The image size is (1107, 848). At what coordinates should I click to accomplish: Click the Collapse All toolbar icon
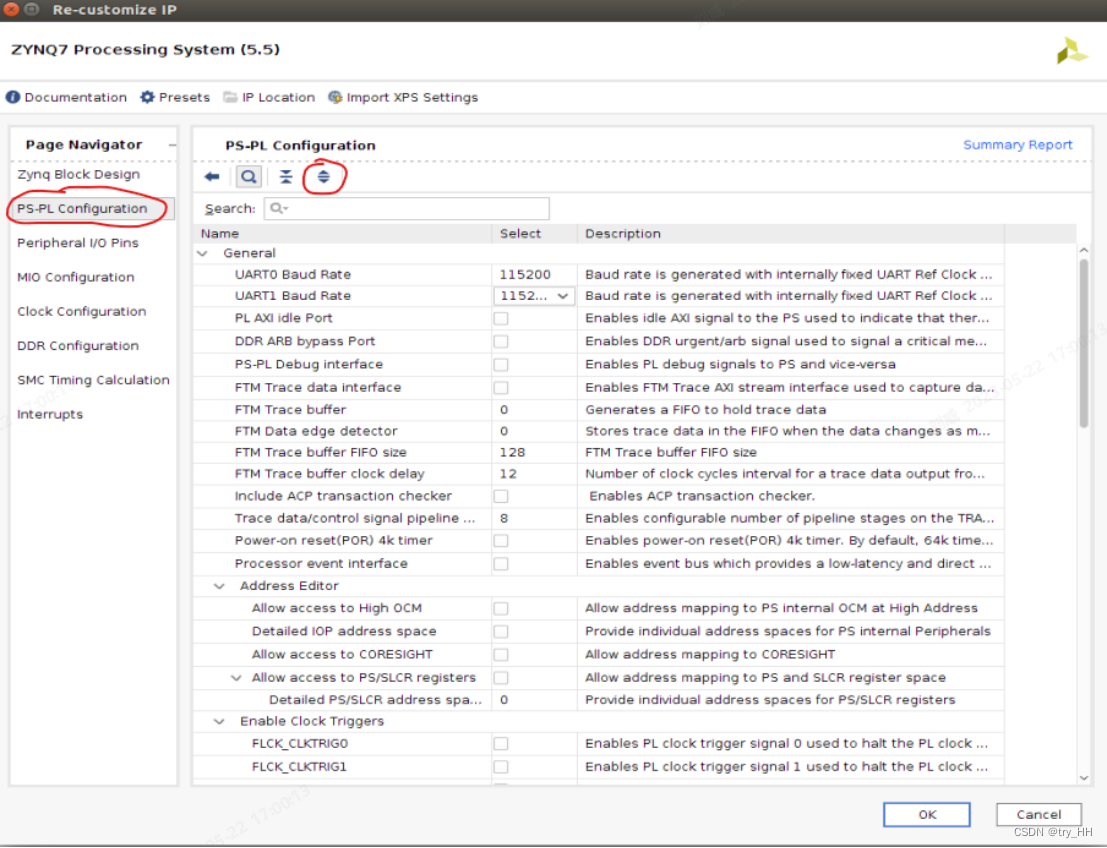tap(285, 177)
